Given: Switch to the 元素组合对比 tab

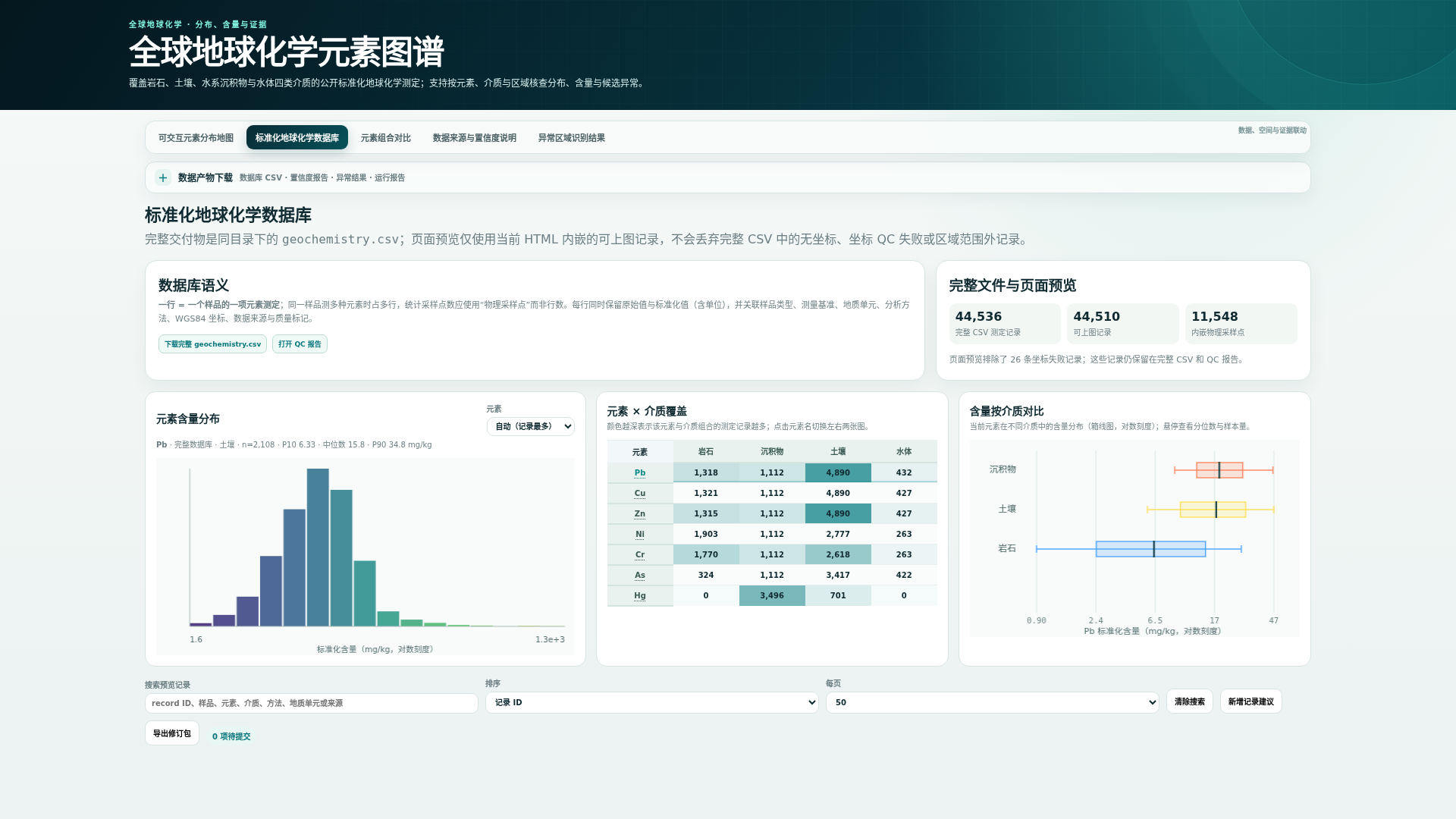Looking at the screenshot, I should [386, 138].
